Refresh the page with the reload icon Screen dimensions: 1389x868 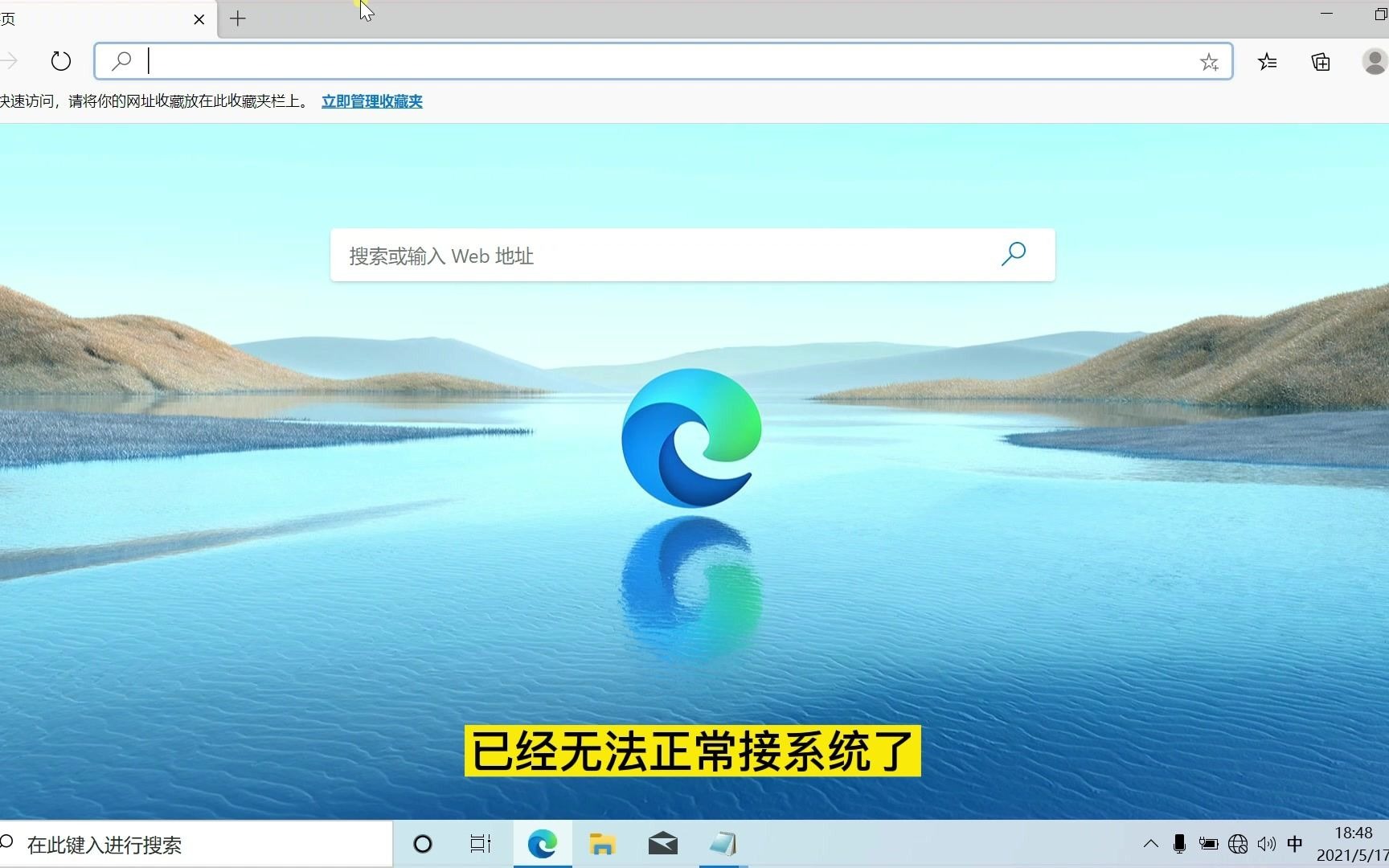(x=61, y=61)
